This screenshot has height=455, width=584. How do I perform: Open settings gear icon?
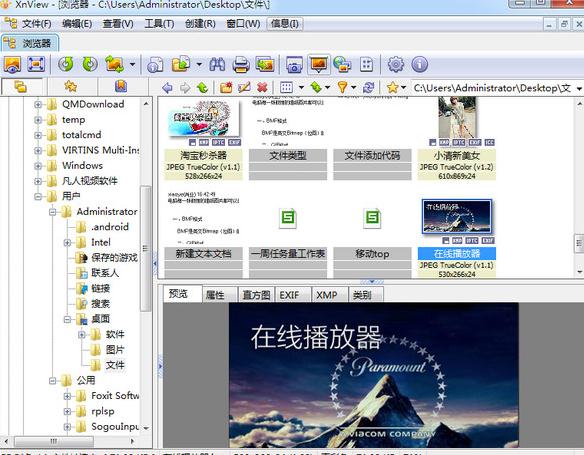point(396,64)
